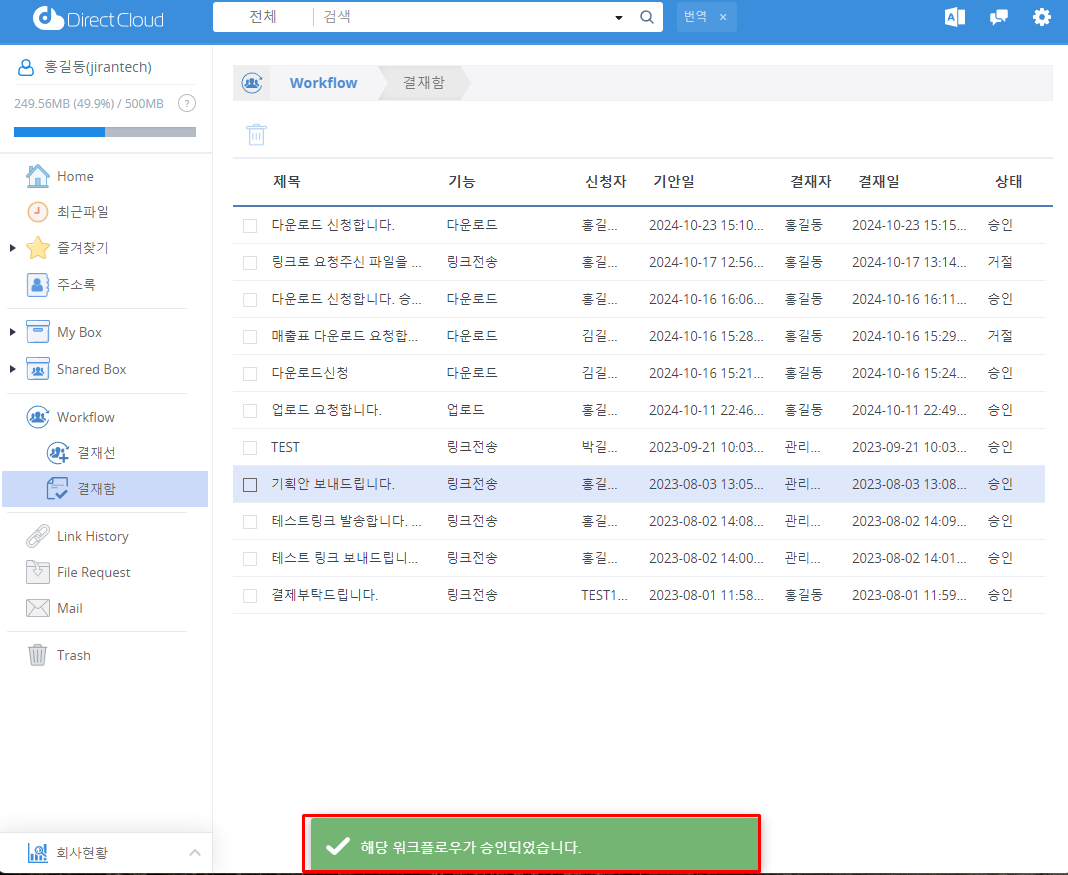Tick the checkbox beside 기획안 보내드립니다.
Image resolution: width=1068 pixels, height=875 pixels.
250,485
